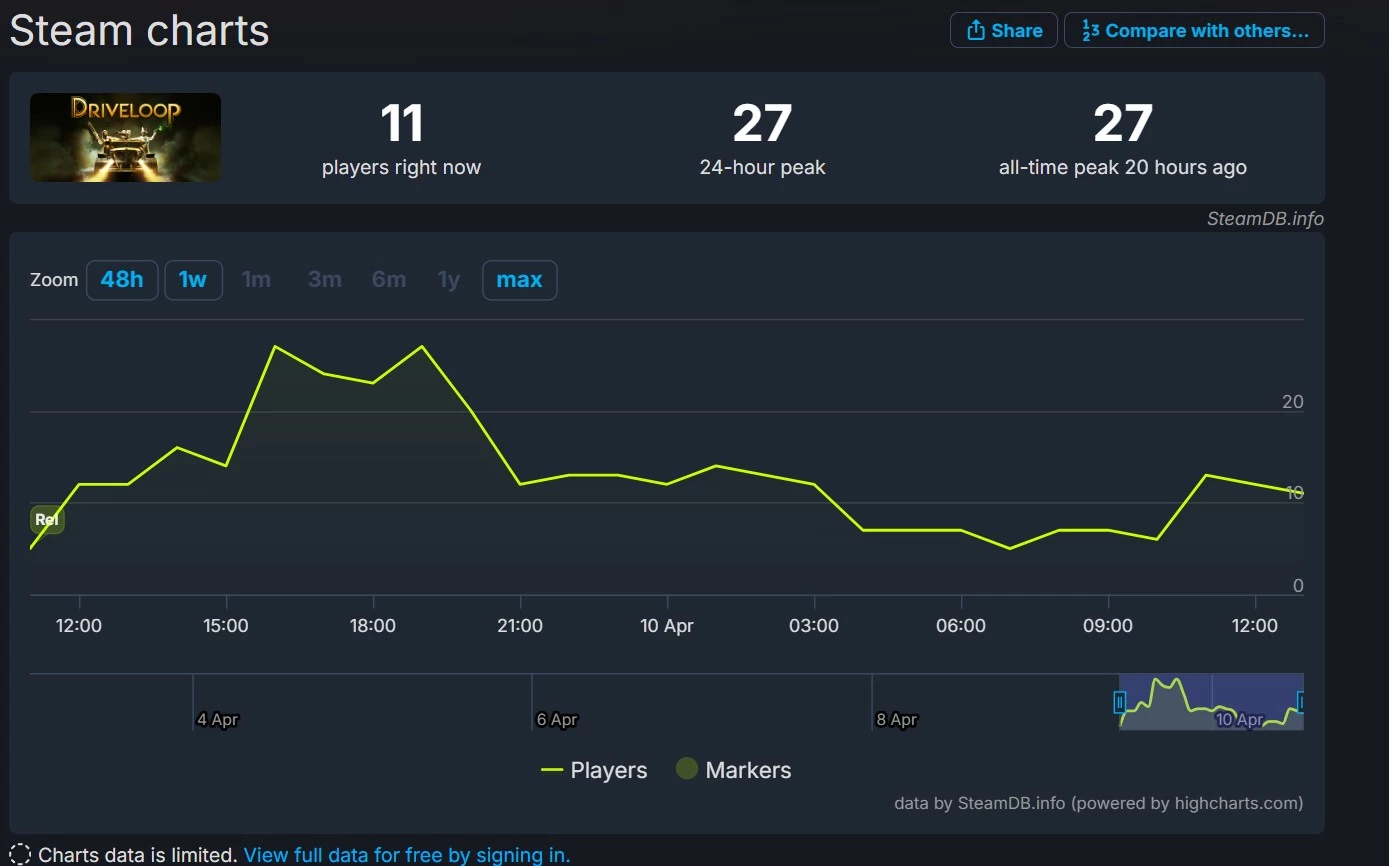This screenshot has height=866, width=1389.
Task: Click the View full data sign-in link
Action: point(407,855)
